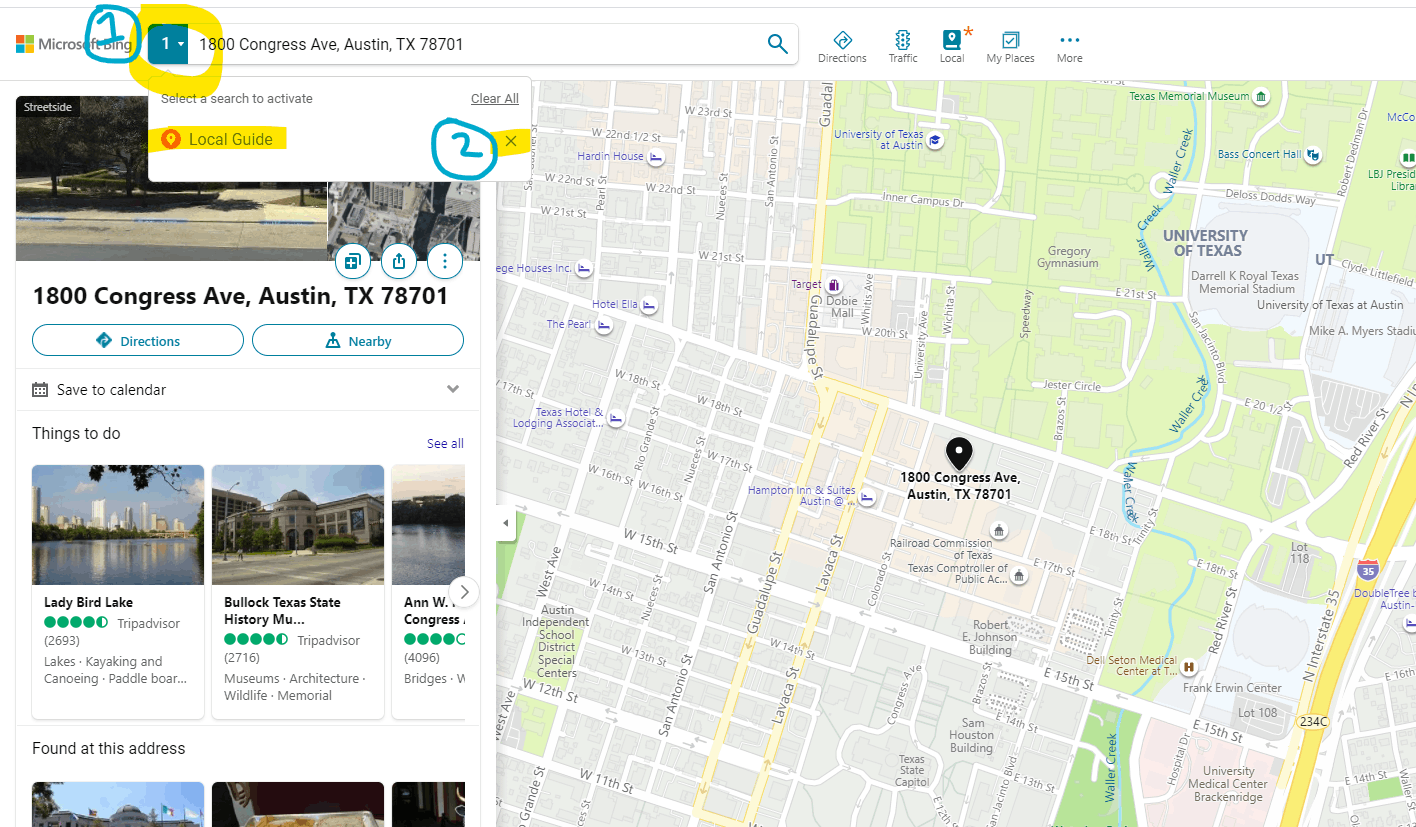Viewport: 1416px width, 827px height.
Task: Click the share icon below the photo
Action: [x=398, y=262]
